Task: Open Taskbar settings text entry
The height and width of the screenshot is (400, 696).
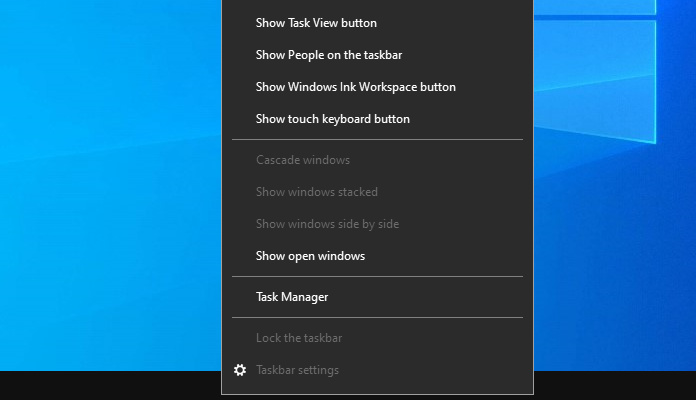Action: [297, 370]
